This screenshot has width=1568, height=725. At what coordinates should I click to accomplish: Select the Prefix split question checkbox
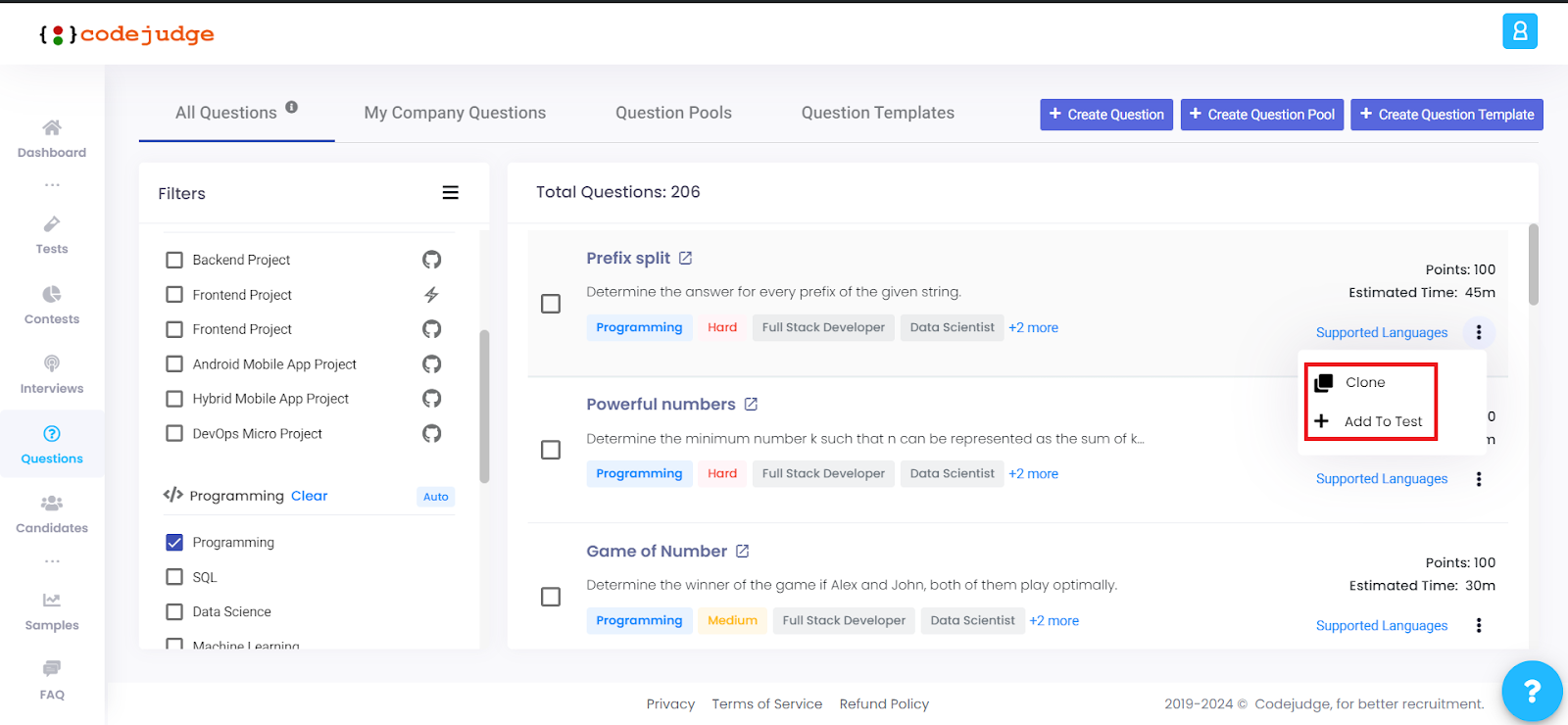point(551,304)
